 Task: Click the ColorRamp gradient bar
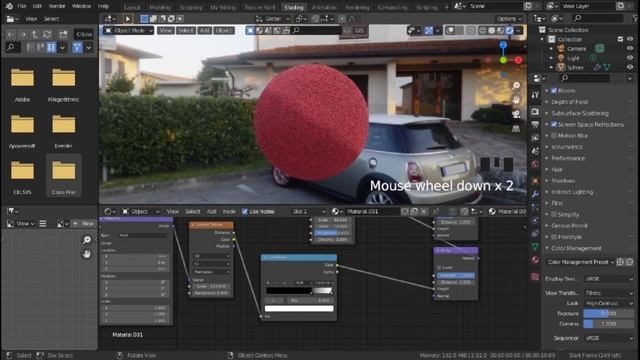299,291
